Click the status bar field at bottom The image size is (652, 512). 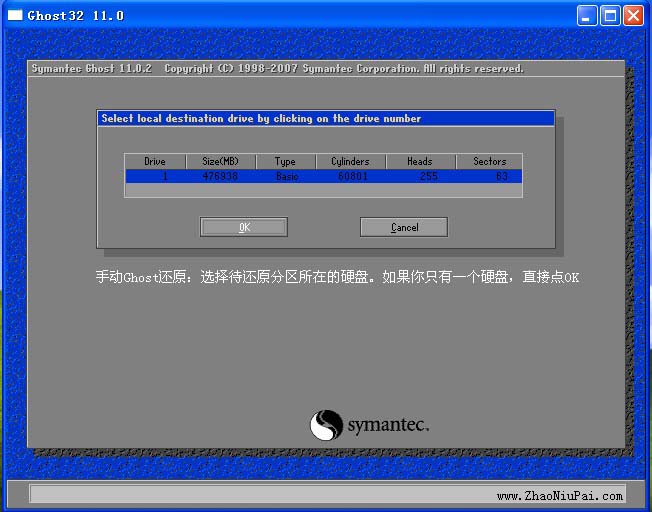point(328,494)
